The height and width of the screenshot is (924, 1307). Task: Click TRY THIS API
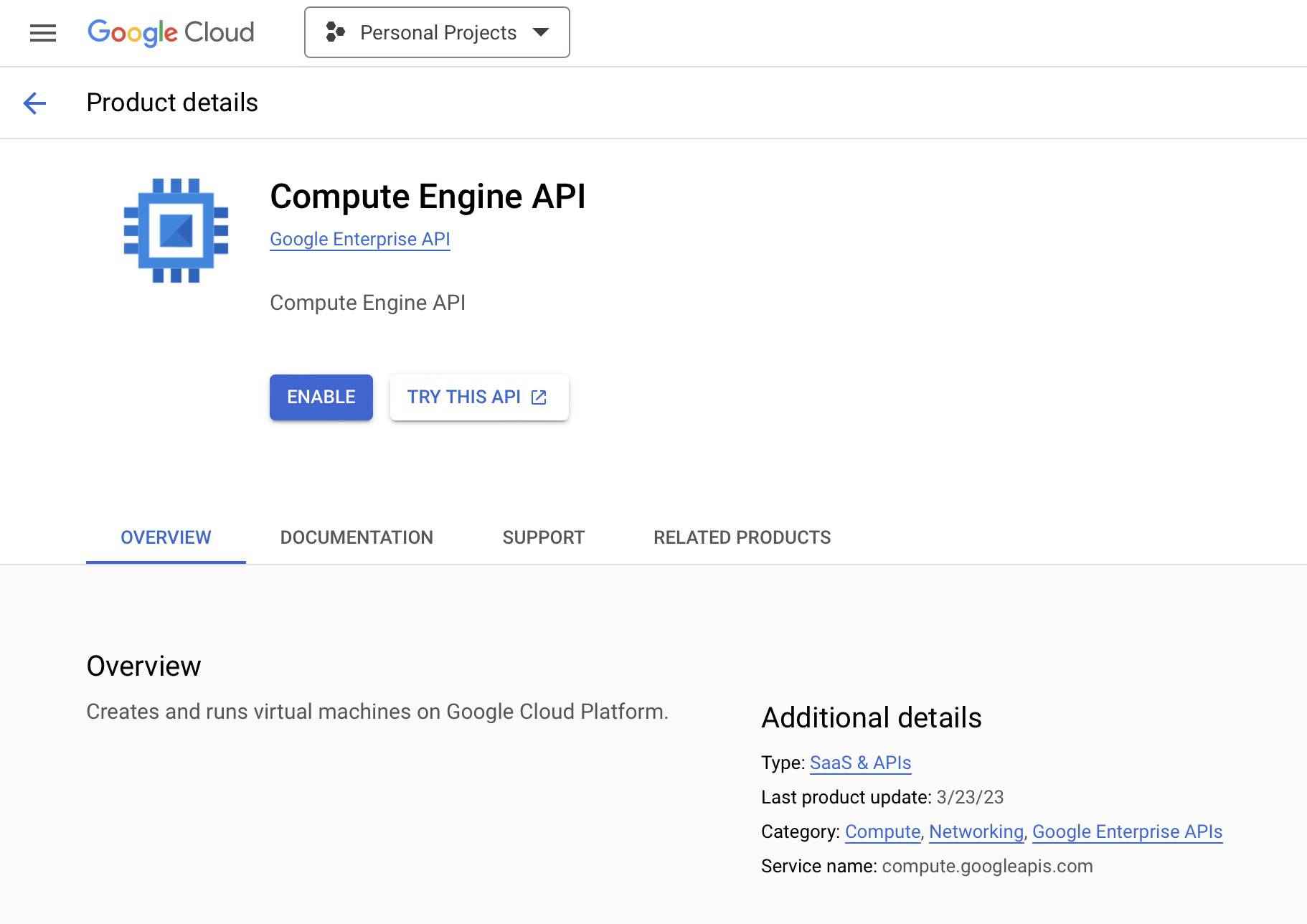pyautogui.click(x=466, y=397)
